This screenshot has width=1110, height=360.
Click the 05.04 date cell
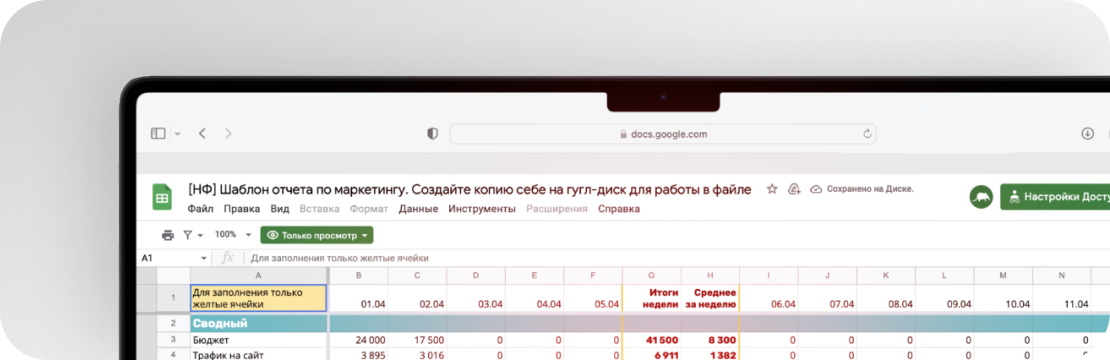click(x=593, y=298)
